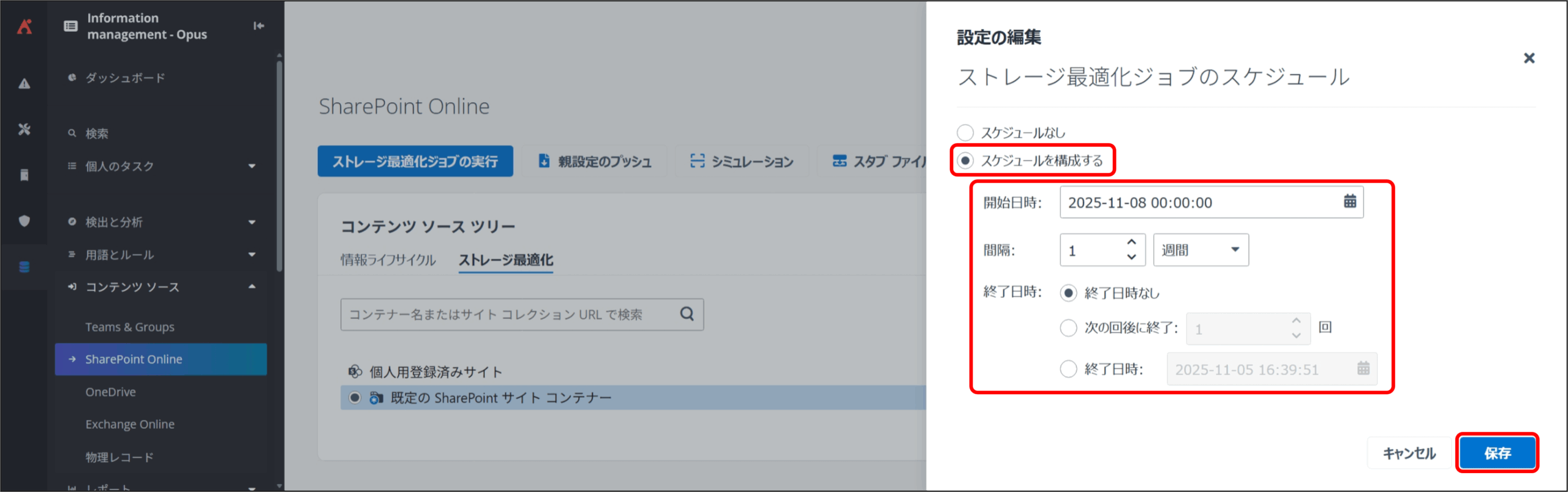Select the スケジュールなし radio option
Viewport: 1568px width, 492px height.
[x=965, y=132]
